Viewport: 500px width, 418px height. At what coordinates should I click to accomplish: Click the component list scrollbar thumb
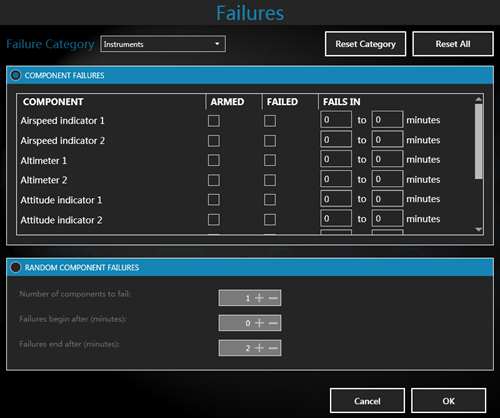tap(479, 141)
